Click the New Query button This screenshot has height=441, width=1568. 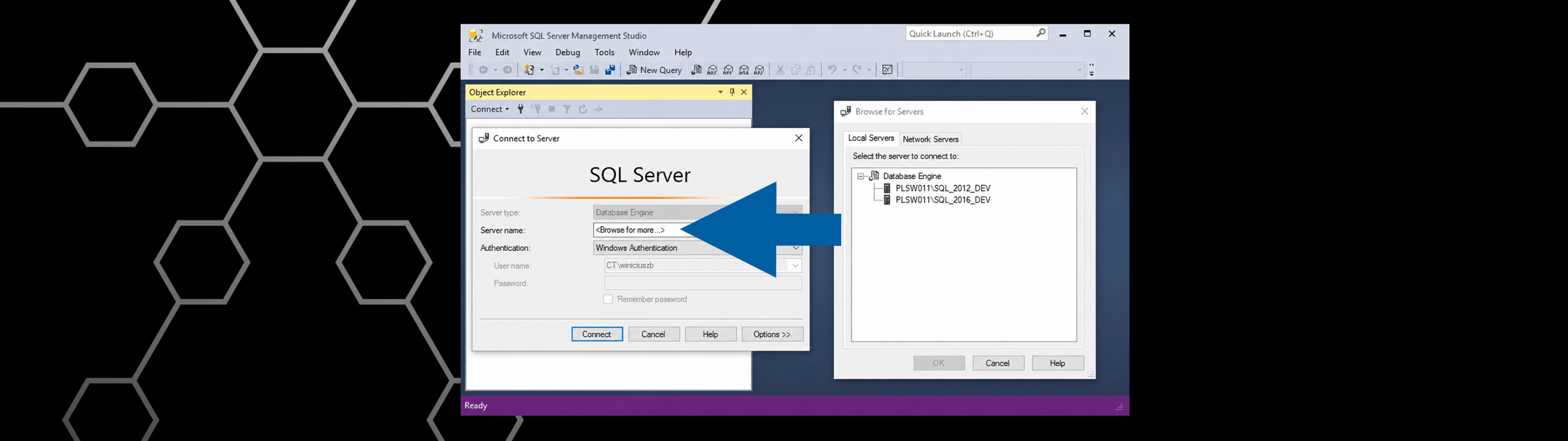click(x=654, y=70)
